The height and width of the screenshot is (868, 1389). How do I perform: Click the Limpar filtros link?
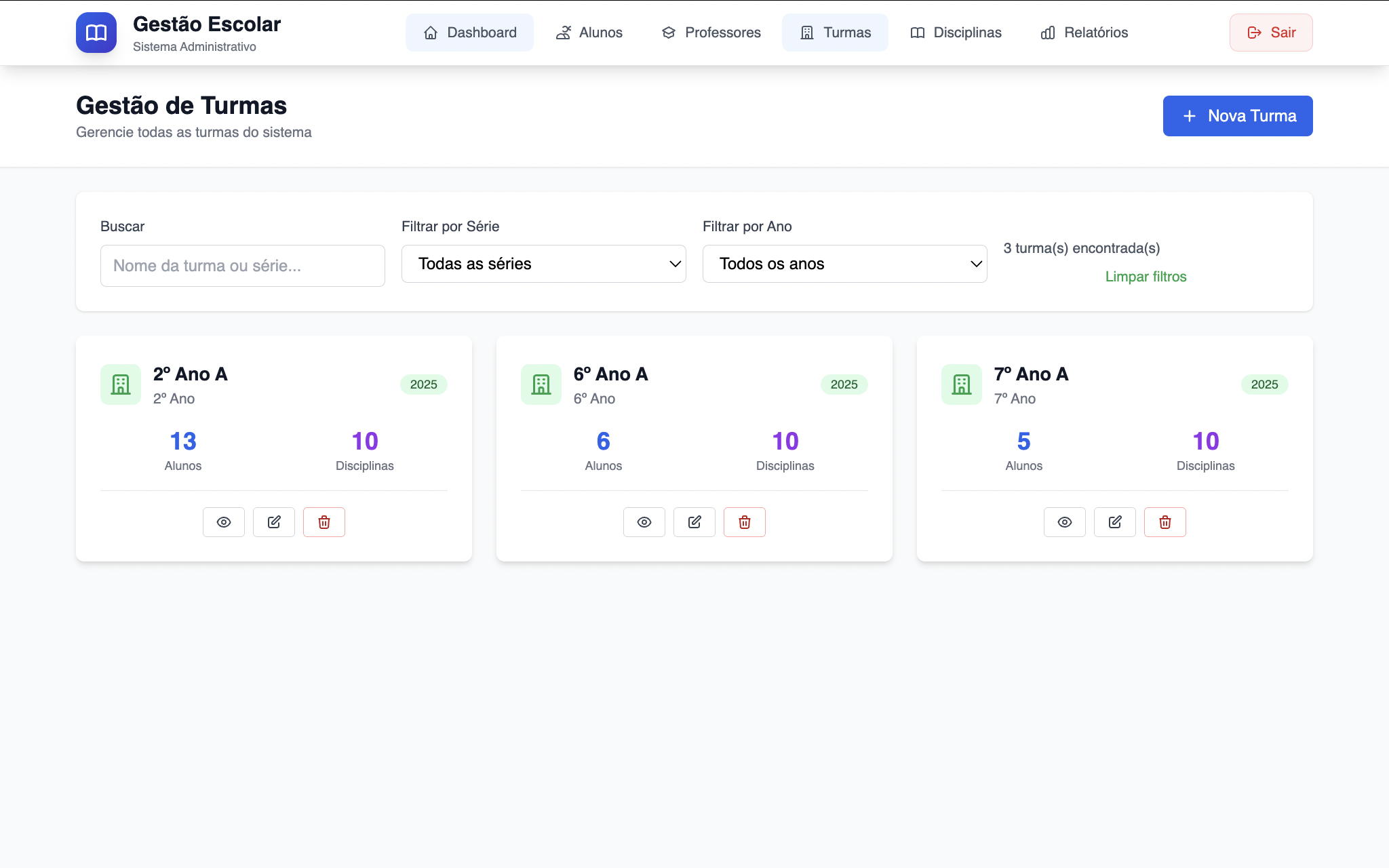click(x=1146, y=277)
